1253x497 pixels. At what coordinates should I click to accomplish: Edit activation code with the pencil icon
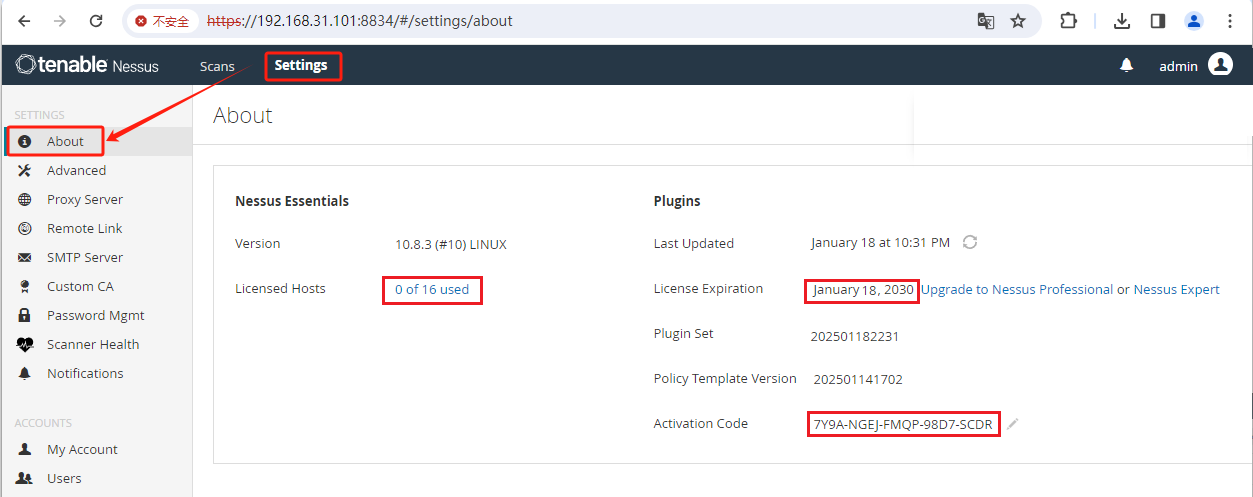pyautogui.click(x=1013, y=424)
